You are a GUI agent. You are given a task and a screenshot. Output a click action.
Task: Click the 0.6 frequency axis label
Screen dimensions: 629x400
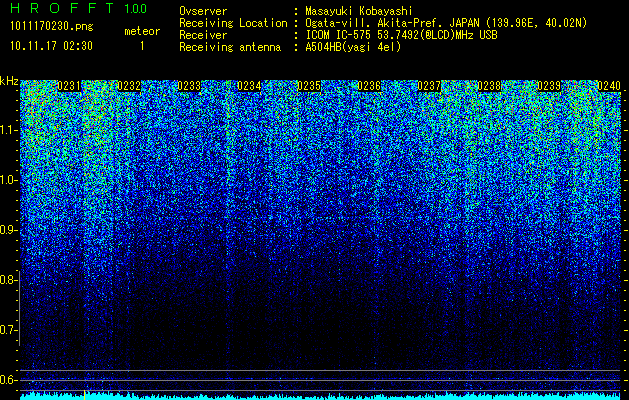(9, 380)
